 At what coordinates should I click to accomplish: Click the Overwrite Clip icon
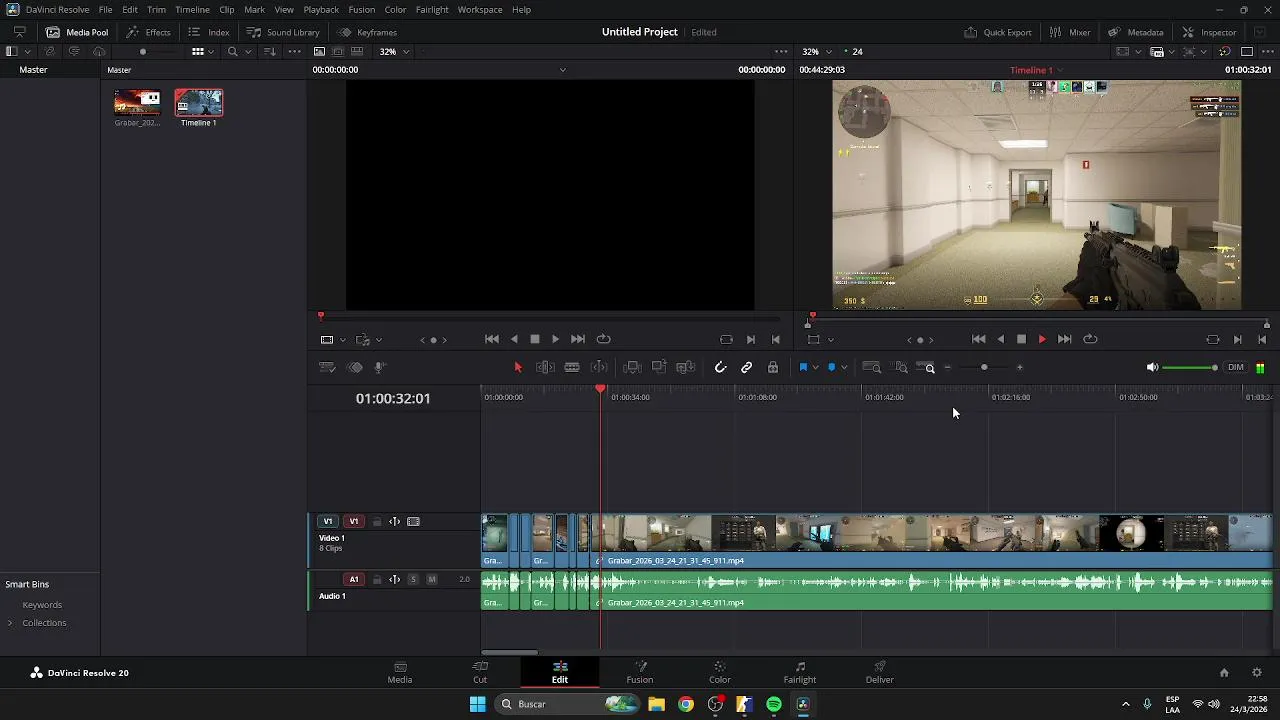(x=659, y=368)
